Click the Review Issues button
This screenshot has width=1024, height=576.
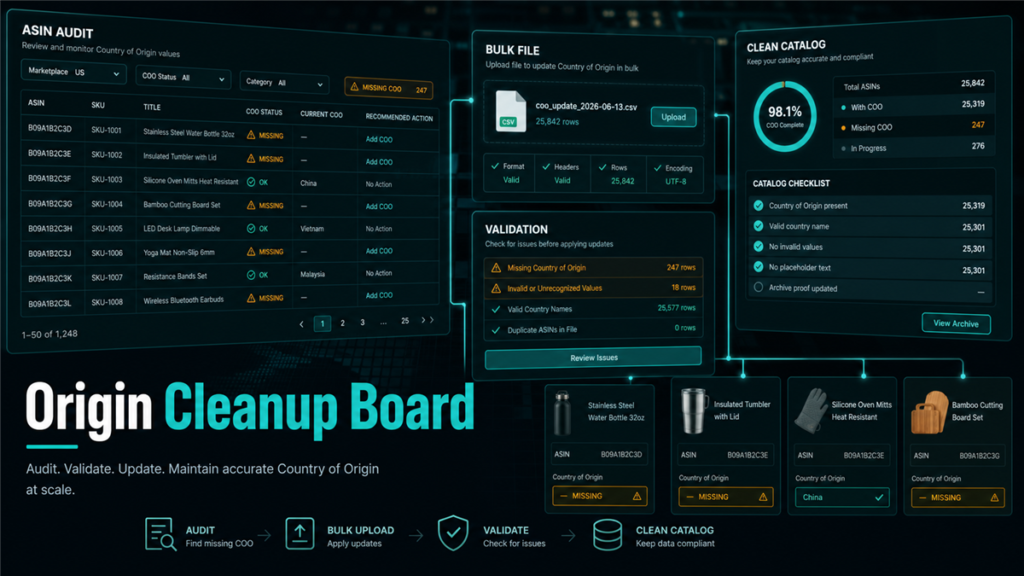pyautogui.click(x=593, y=358)
